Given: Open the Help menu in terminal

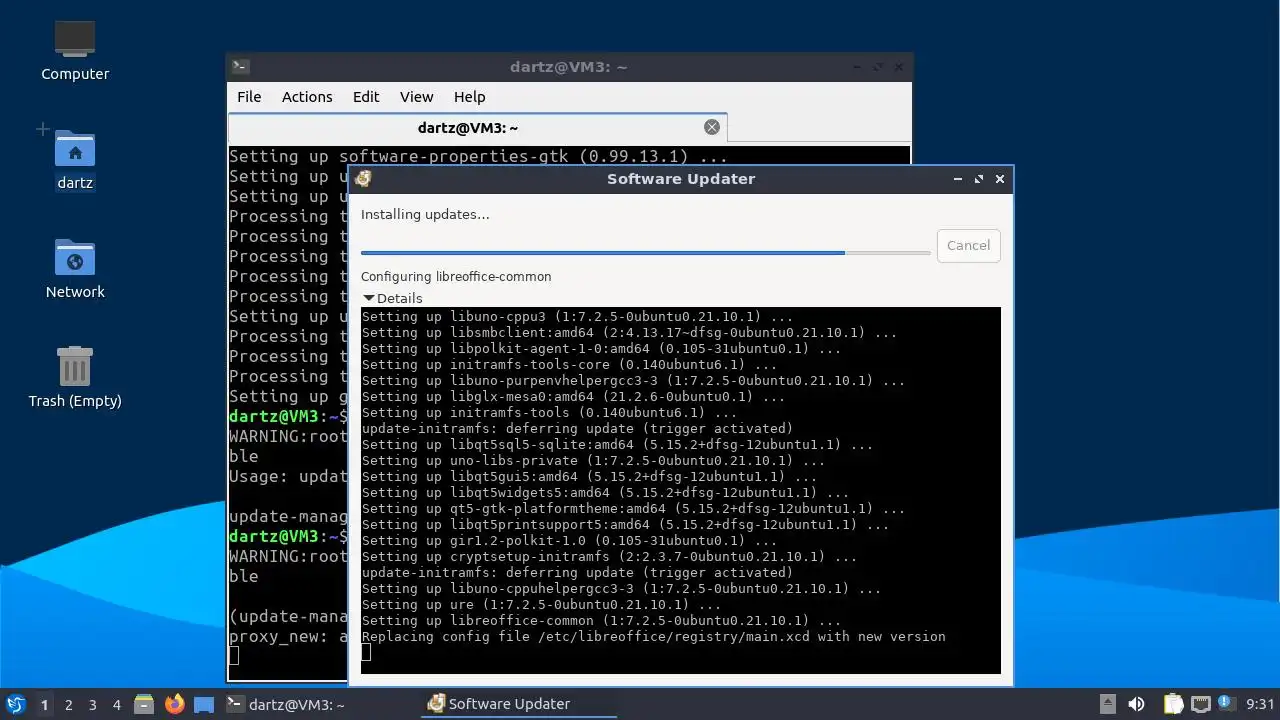Looking at the screenshot, I should pos(470,97).
